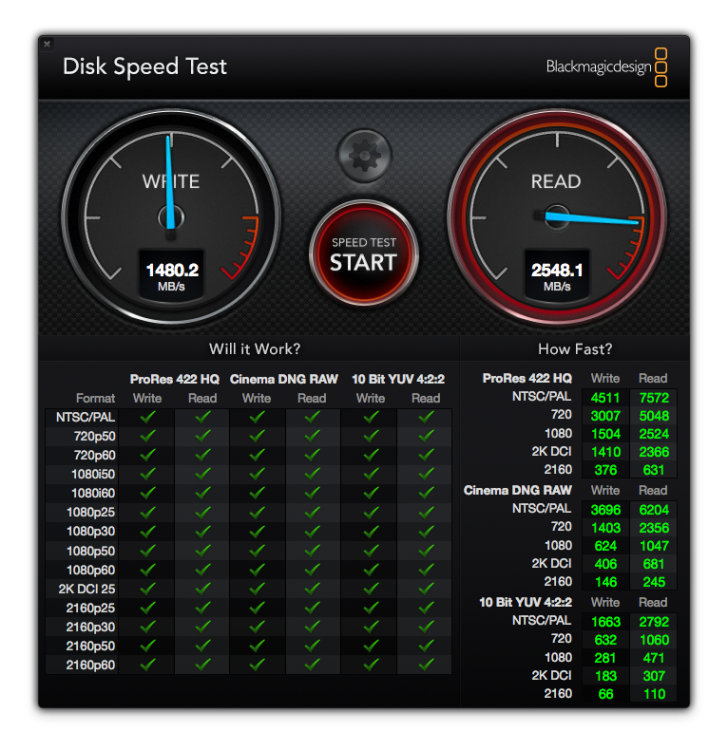Click ProRes NTSC/PAL write value 4511

pos(605,398)
